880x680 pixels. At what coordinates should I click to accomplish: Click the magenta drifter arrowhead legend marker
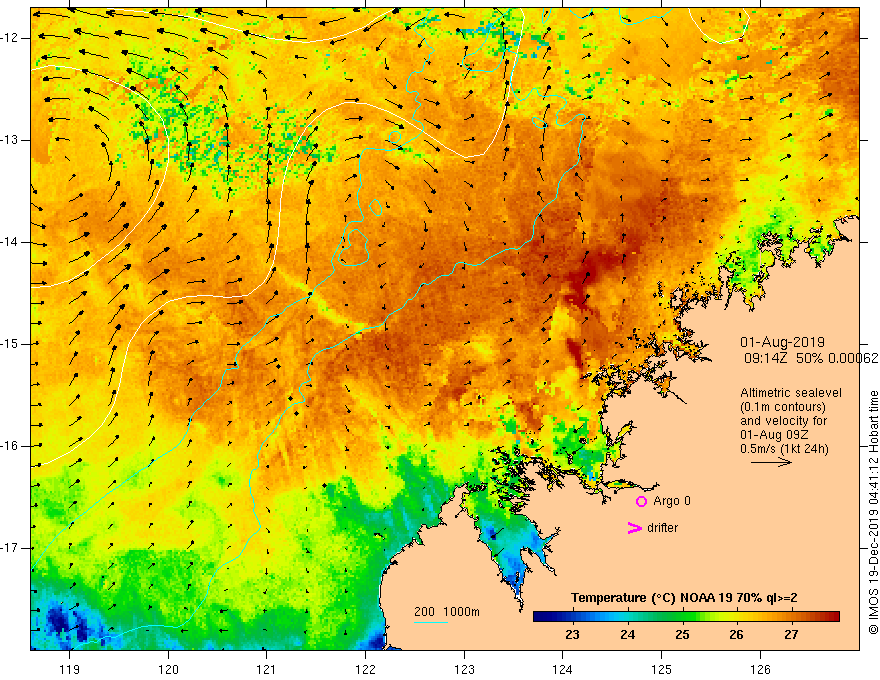635,528
